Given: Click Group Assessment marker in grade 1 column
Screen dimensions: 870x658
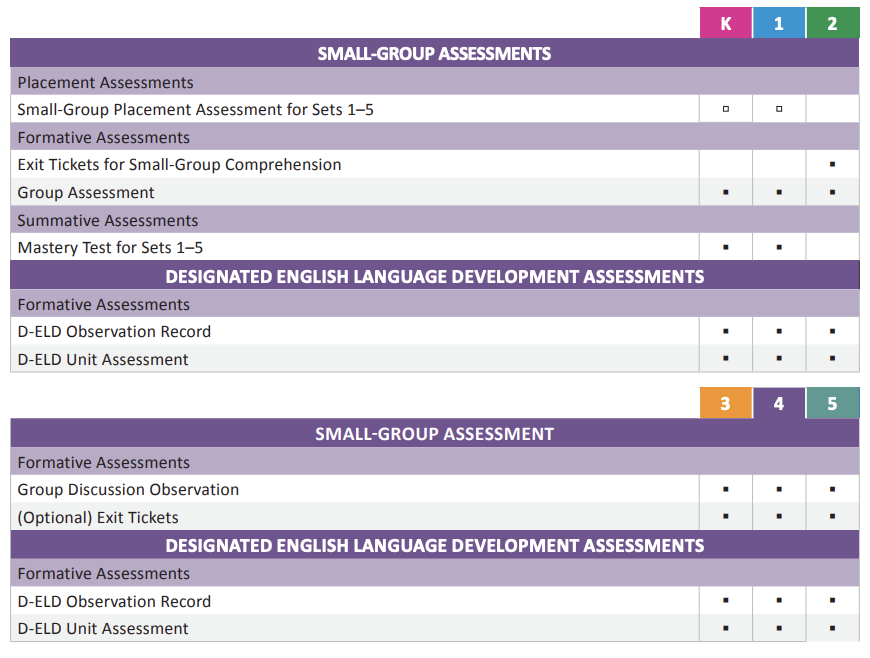Looking at the screenshot, I should 779,192.
